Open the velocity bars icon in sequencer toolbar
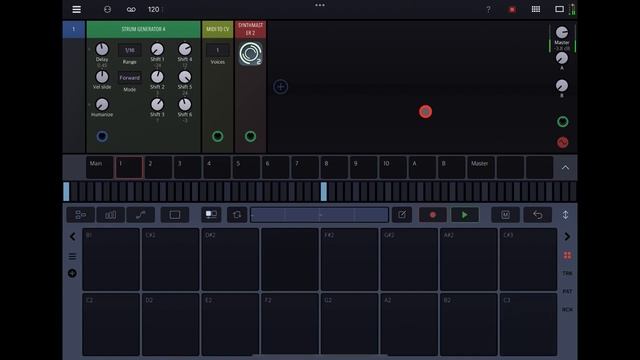This screenshot has height=360, width=640. click(110, 215)
